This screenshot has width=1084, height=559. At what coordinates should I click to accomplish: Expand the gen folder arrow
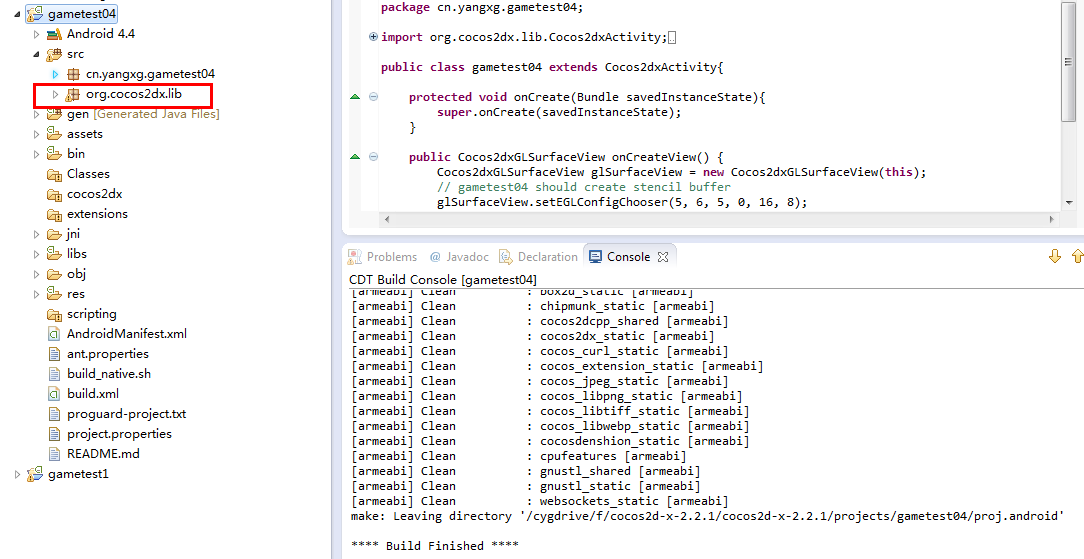(x=37, y=114)
